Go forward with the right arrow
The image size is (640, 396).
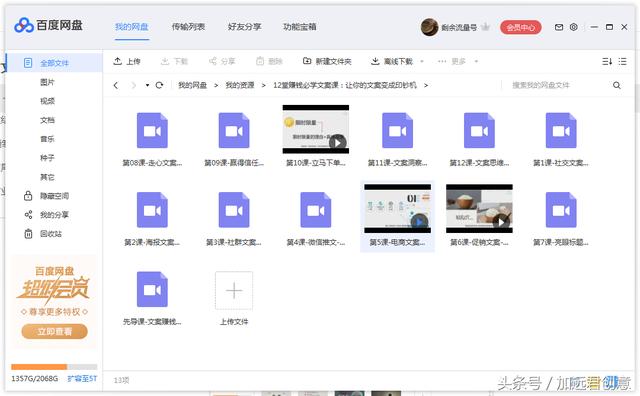click(x=133, y=85)
